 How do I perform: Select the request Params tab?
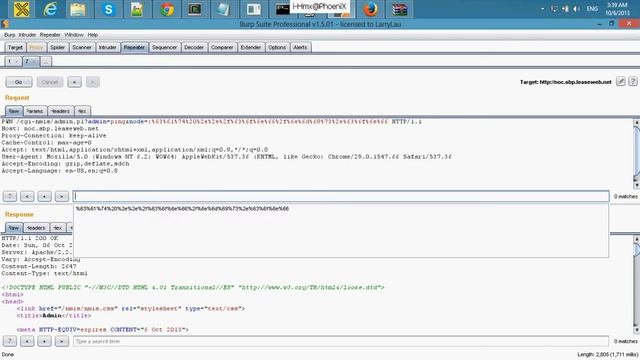[x=35, y=111]
